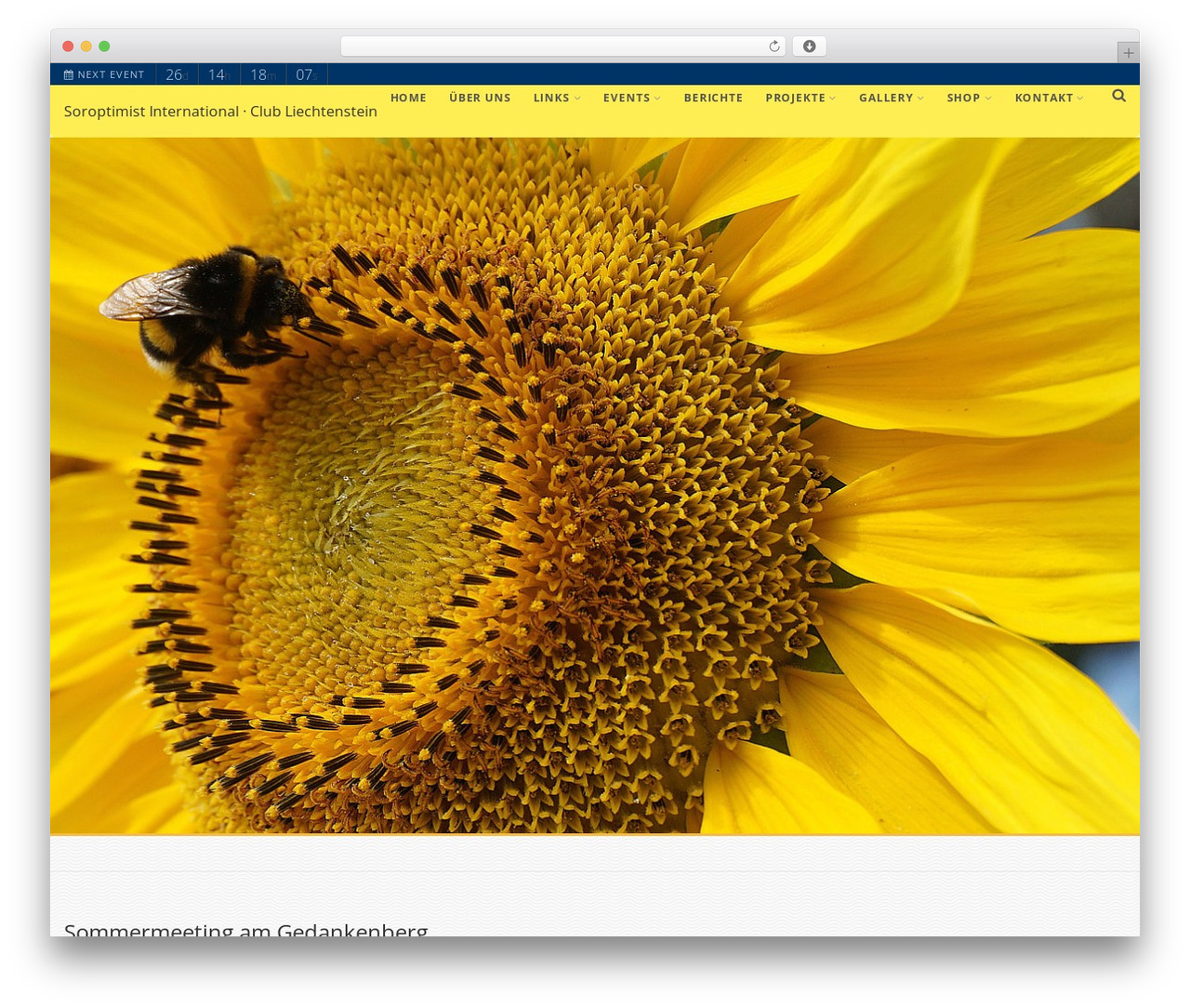Click the NEXT EVENT label
The image size is (1190, 1008).
111,74
